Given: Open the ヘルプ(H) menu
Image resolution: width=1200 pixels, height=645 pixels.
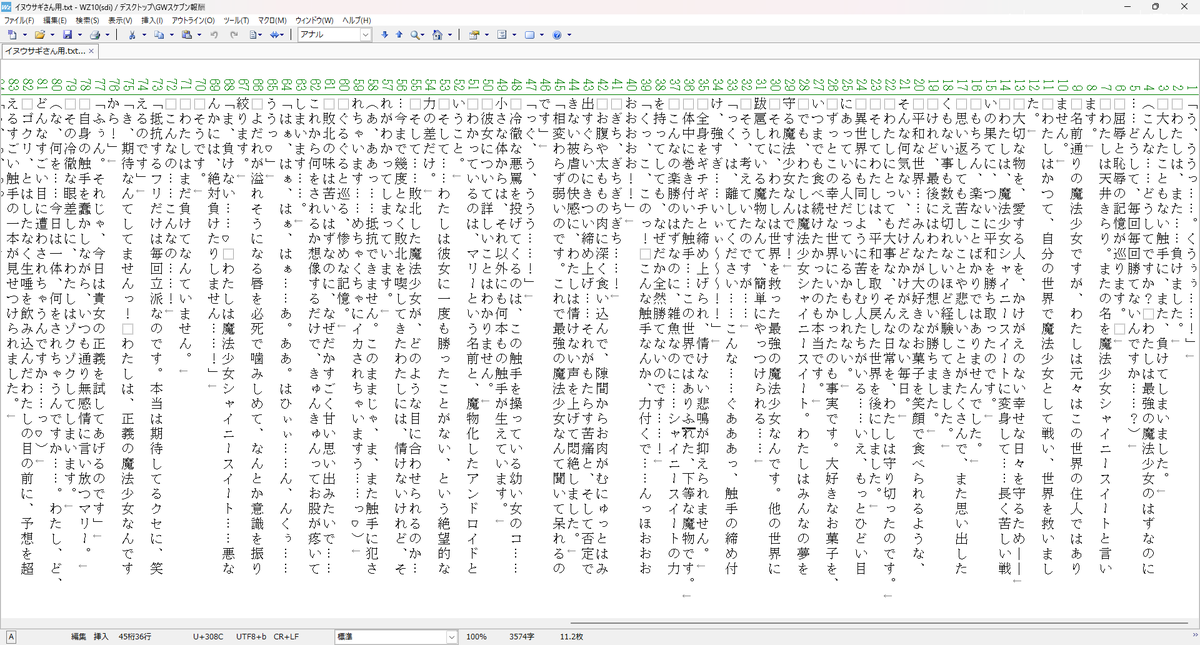Looking at the screenshot, I should [357, 20].
